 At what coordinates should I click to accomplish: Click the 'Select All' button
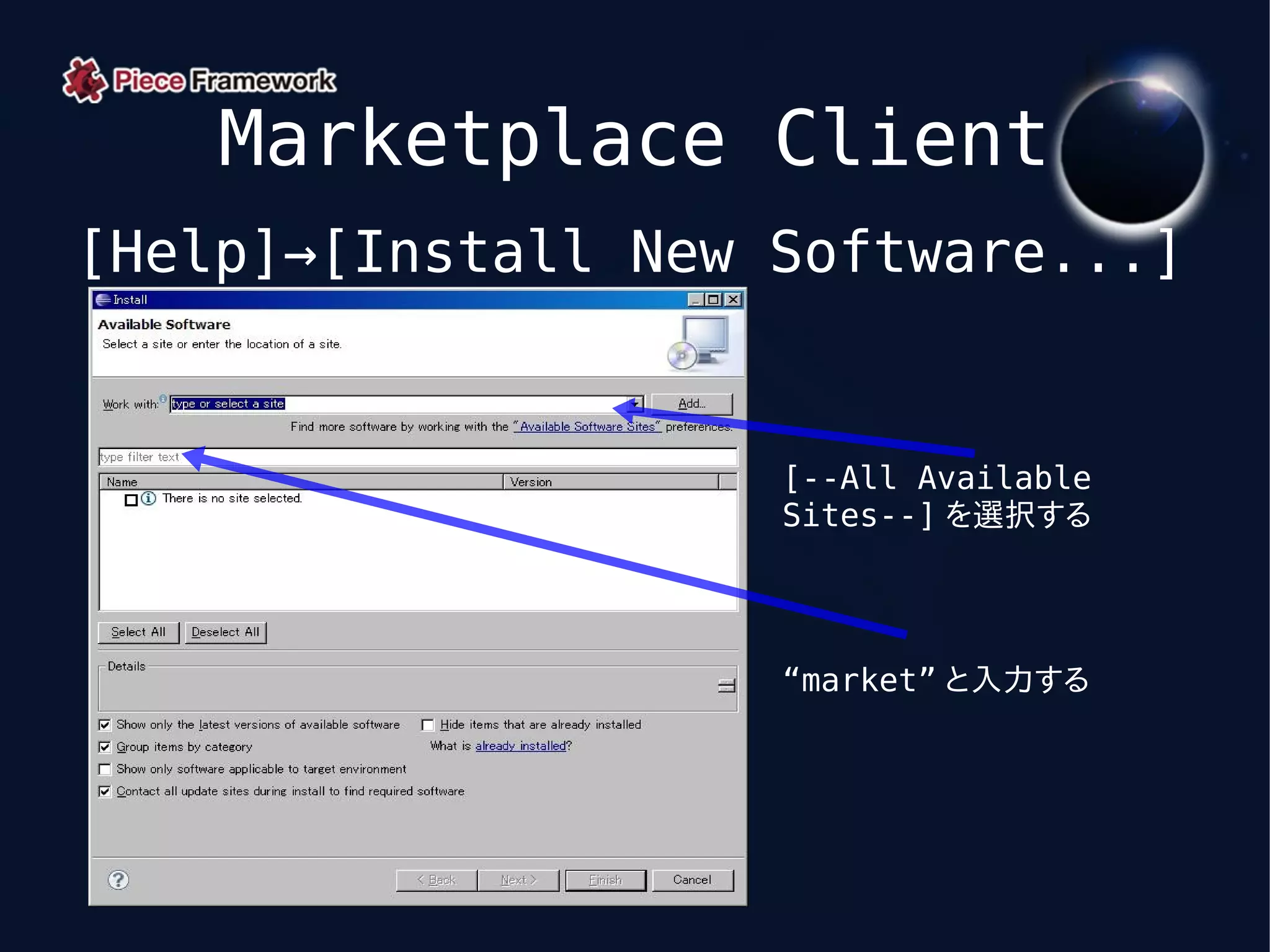coord(138,633)
